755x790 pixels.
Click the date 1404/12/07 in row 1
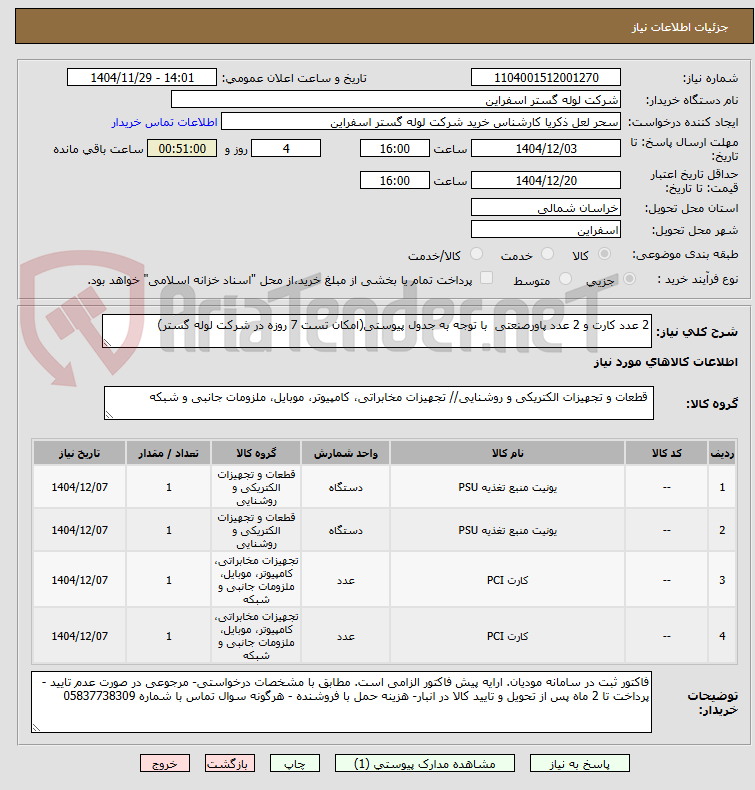(80, 487)
